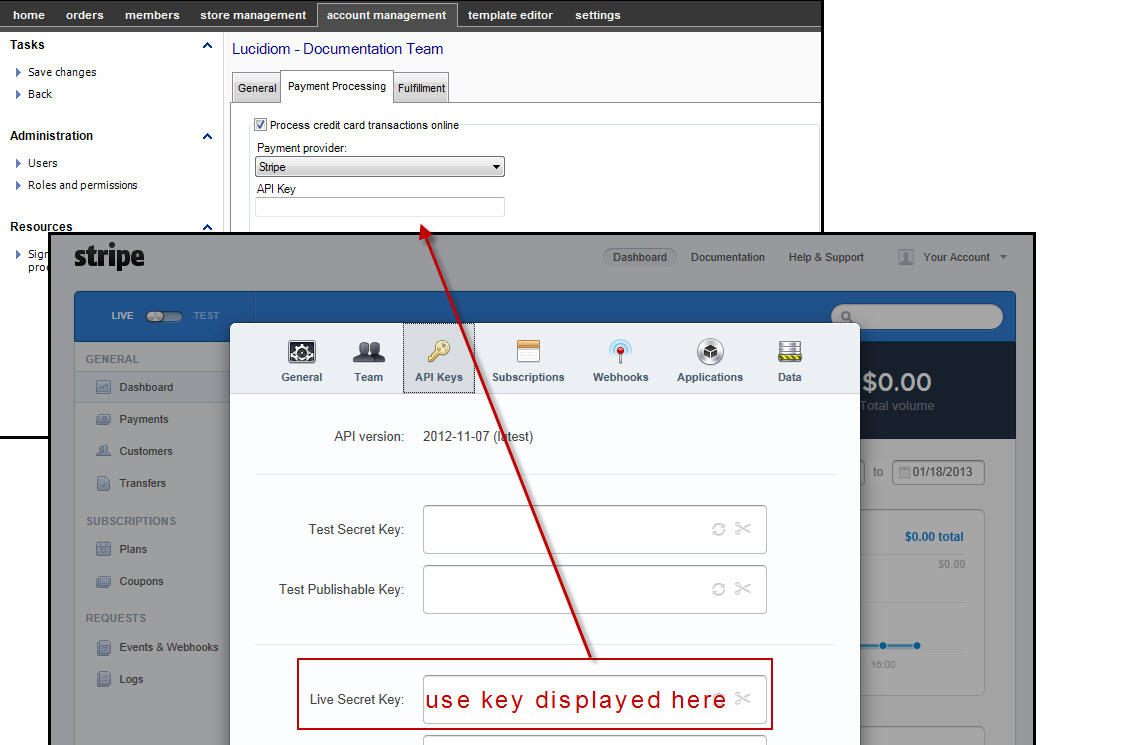This screenshot has width=1121, height=745.
Task: Click the Test Publishable Key field
Action: (595, 590)
